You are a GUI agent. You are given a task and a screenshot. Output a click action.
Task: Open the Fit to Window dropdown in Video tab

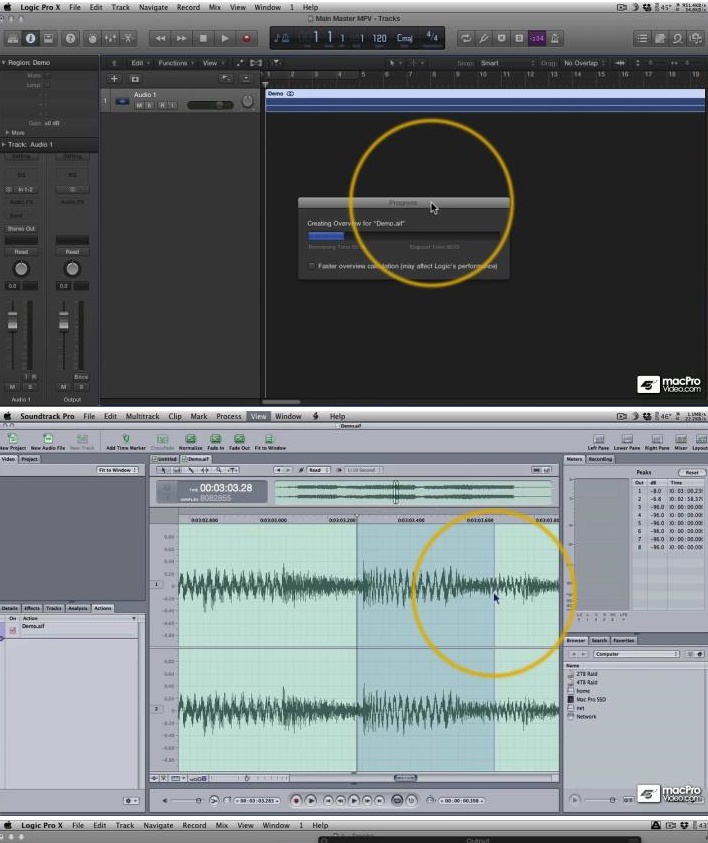click(117, 470)
